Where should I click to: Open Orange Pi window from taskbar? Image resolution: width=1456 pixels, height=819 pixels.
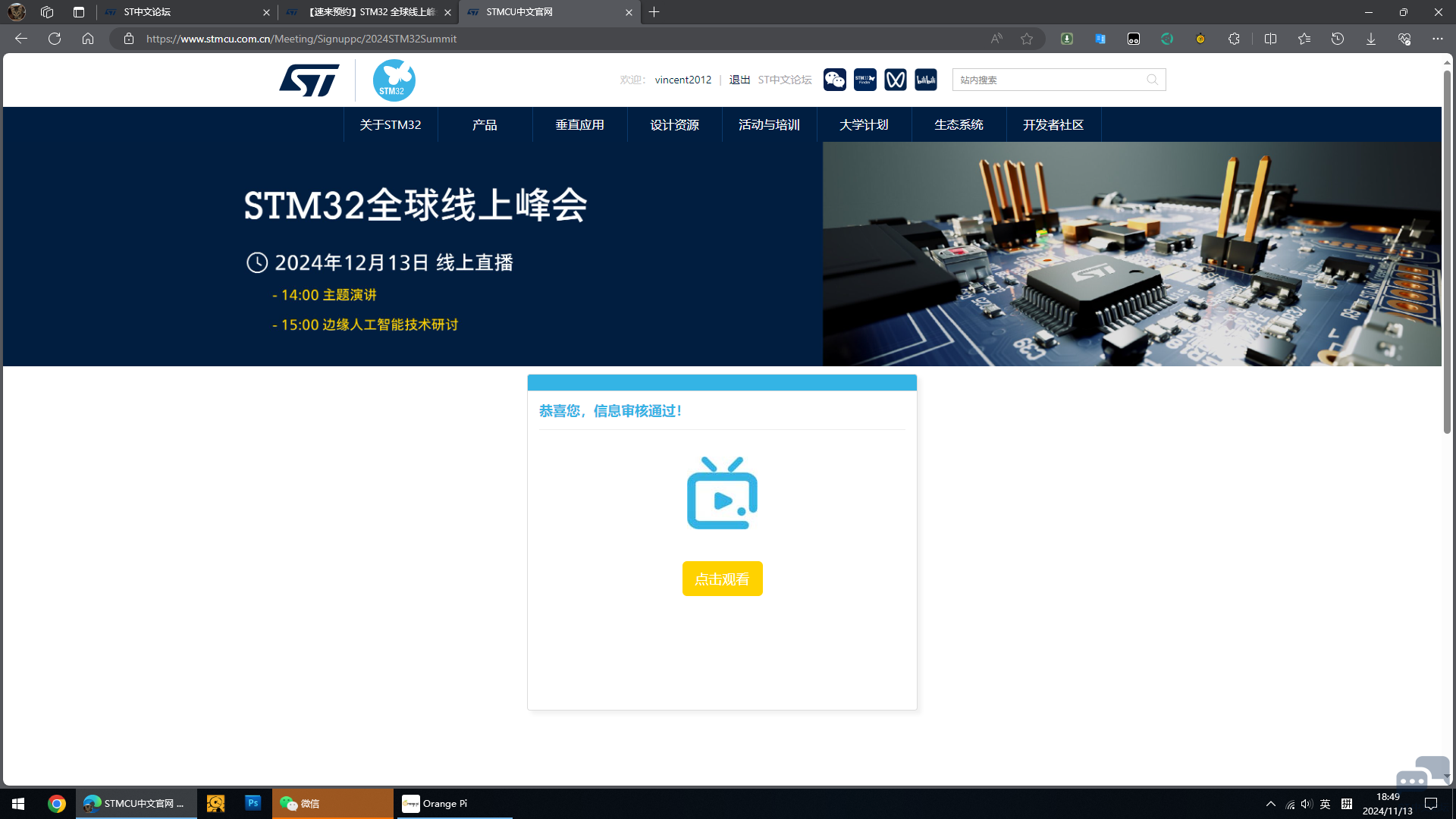(453, 804)
